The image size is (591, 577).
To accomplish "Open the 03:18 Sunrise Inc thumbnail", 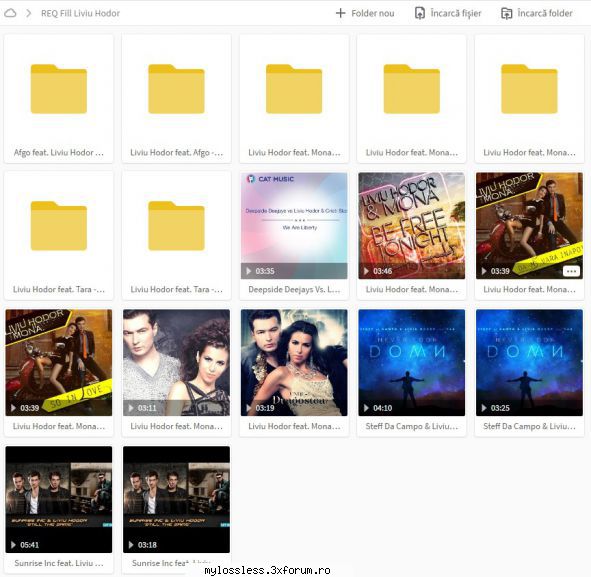I will pyautogui.click(x=176, y=499).
